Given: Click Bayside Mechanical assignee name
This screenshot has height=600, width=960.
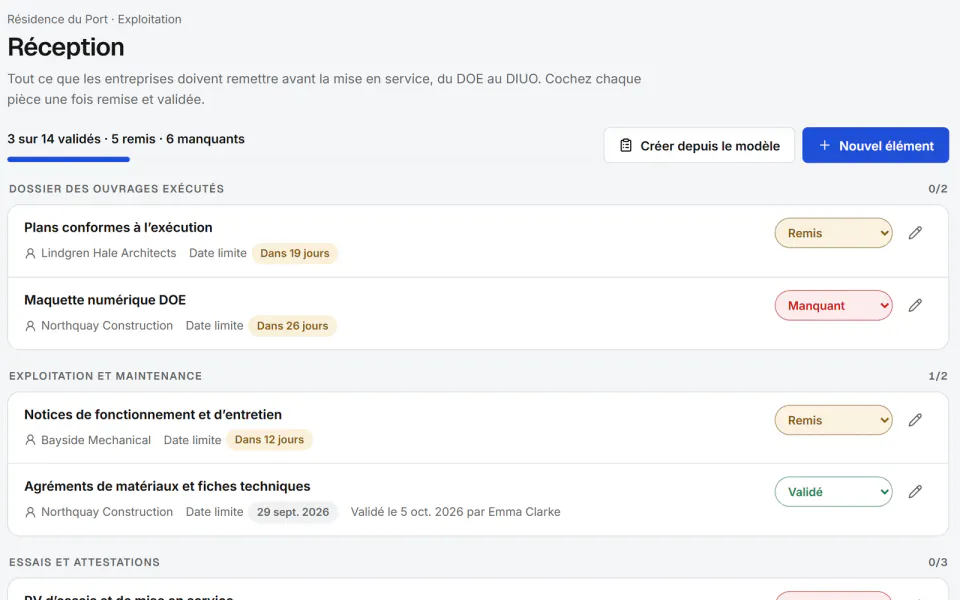Looking at the screenshot, I should [96, 440].
